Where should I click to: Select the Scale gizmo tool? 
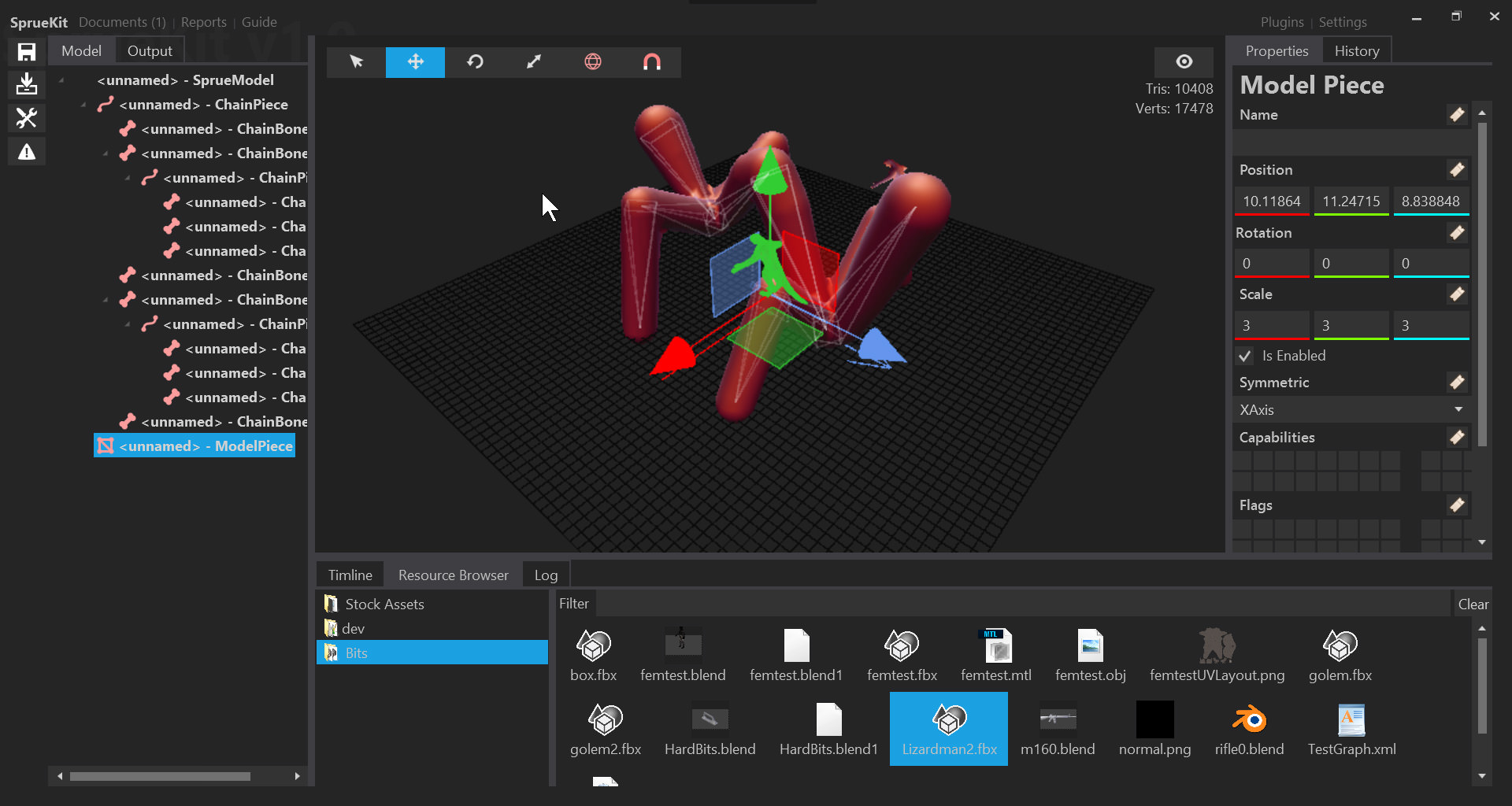[533, 62]
